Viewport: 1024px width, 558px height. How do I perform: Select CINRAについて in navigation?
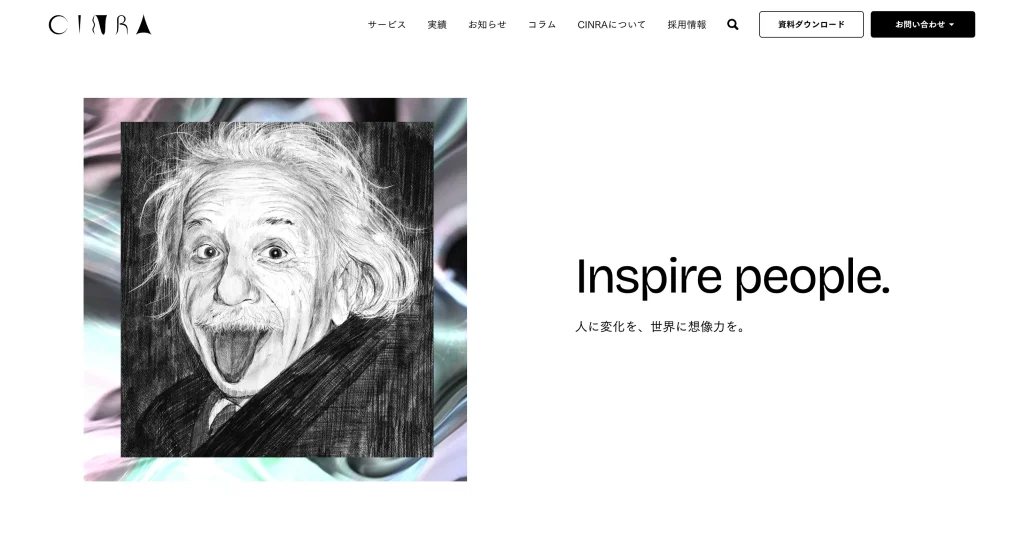(611, 24)
